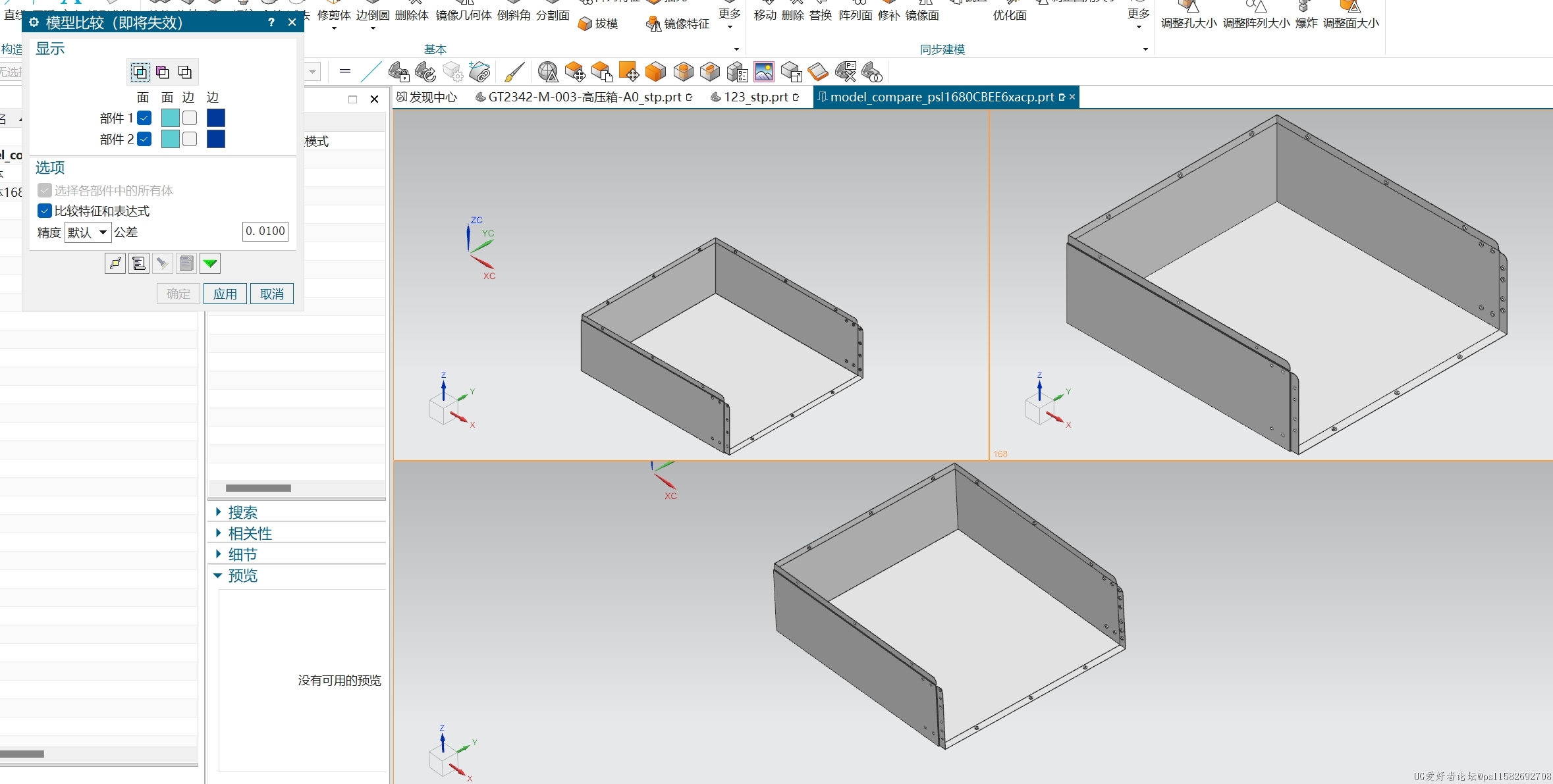1553x784 pixels.
Task: Click the bracket with refresh arrow icon
Action: point(425,71)
